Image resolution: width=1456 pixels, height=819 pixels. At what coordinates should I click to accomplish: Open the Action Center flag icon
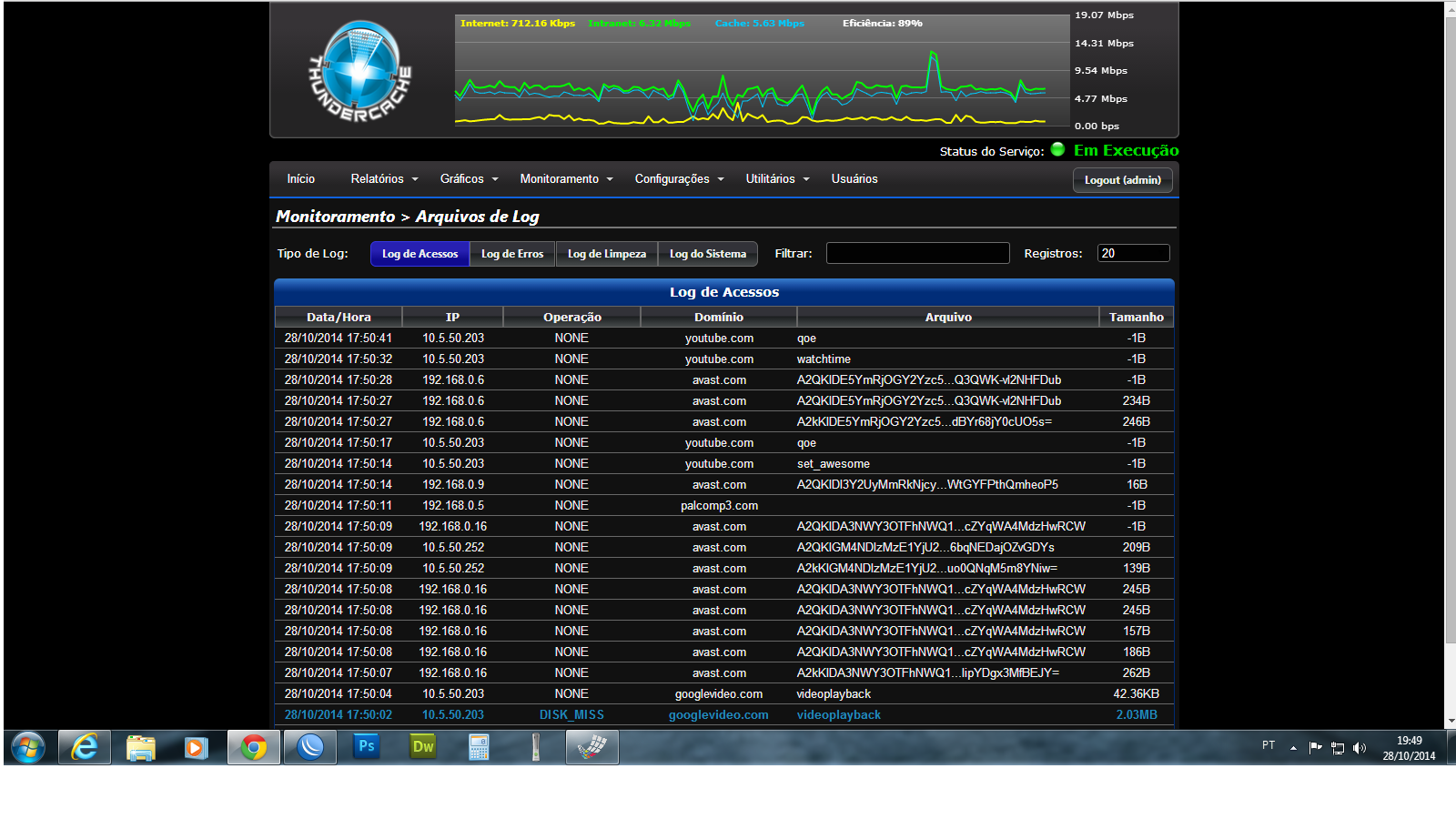pos(1316,748)
